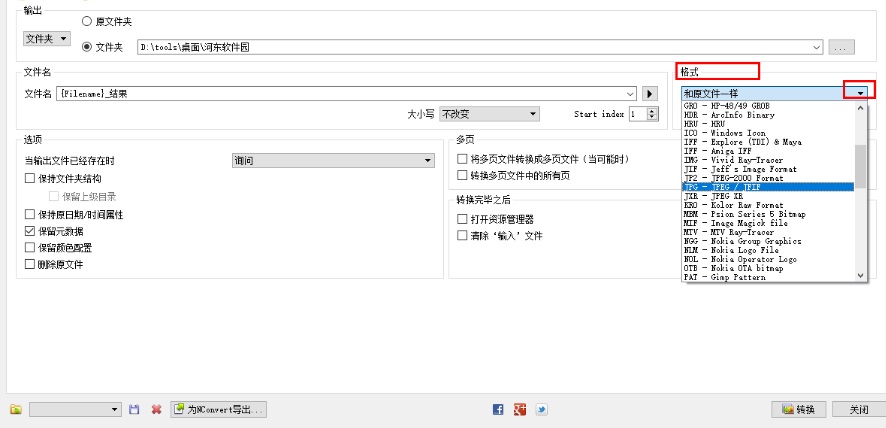Choose ICO - Windows Icon format
The image size is (886, 428).
(768, 133)
